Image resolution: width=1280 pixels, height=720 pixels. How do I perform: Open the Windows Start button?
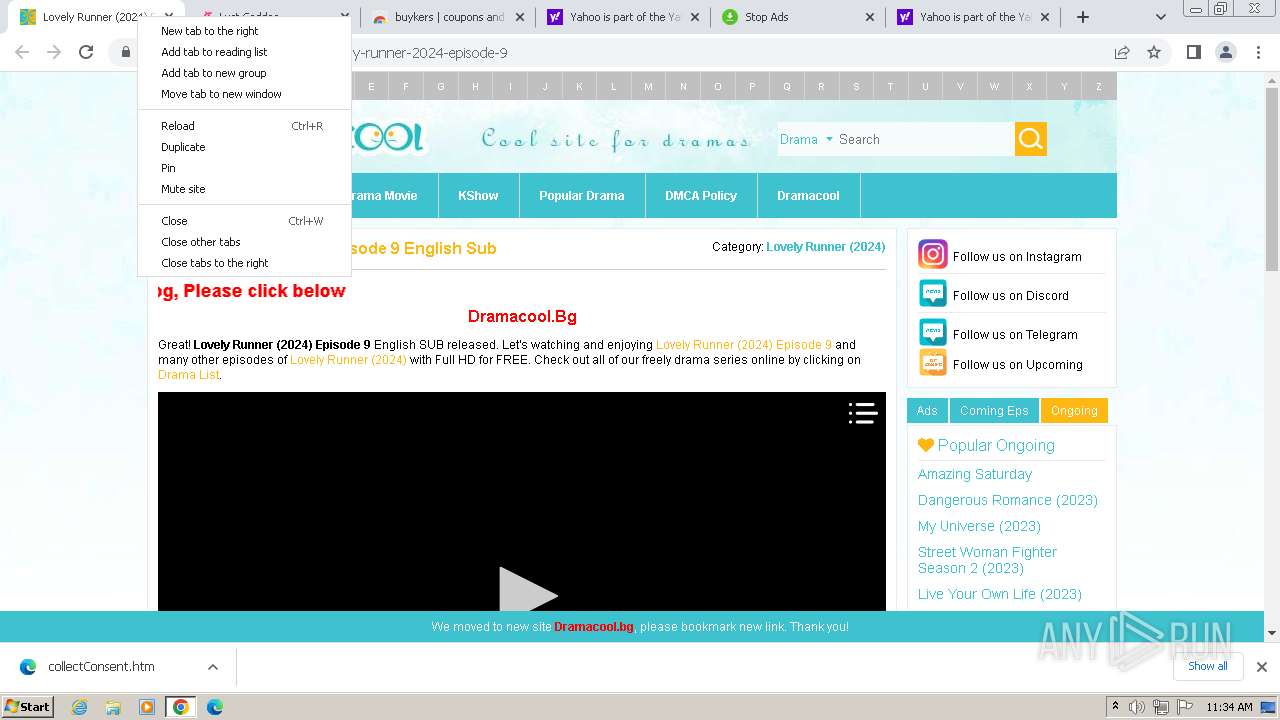[x=27, y=706]
